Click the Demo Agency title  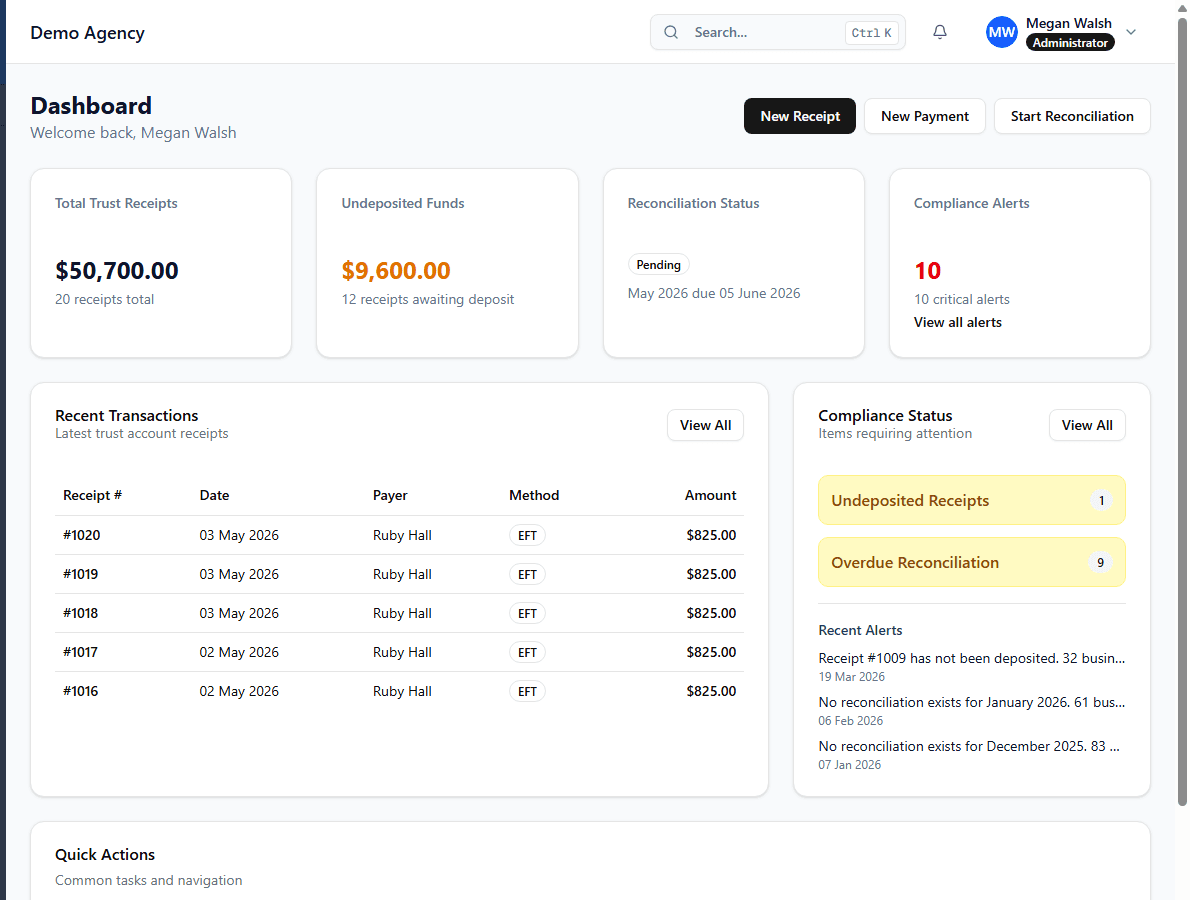point(87,33)
